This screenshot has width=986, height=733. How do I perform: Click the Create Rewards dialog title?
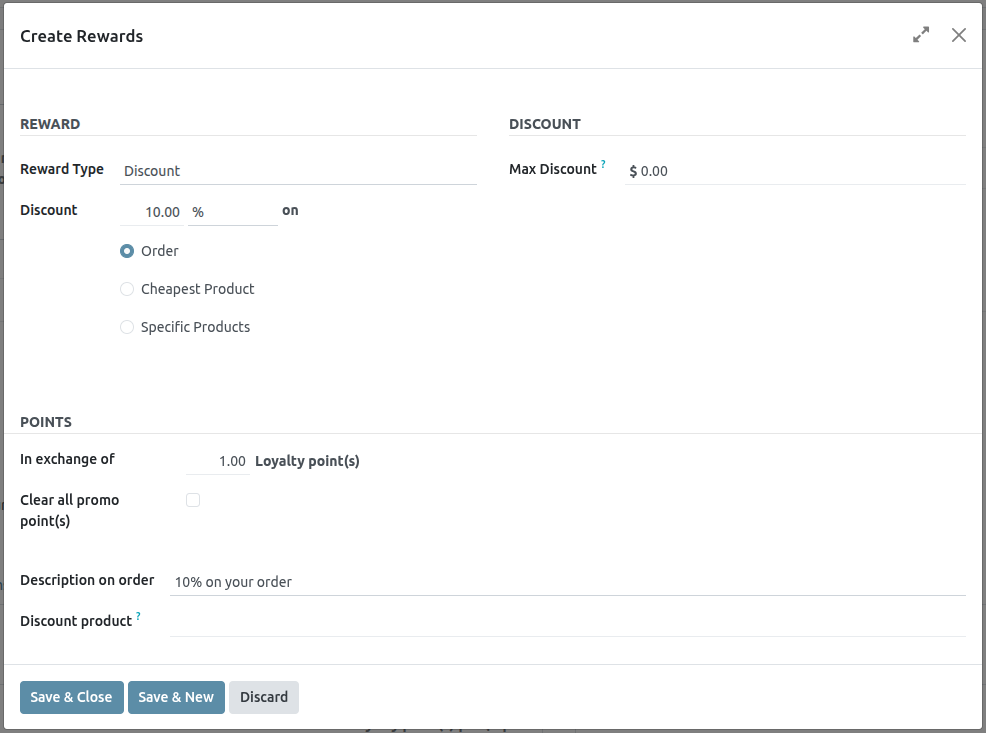coord(82,36)
